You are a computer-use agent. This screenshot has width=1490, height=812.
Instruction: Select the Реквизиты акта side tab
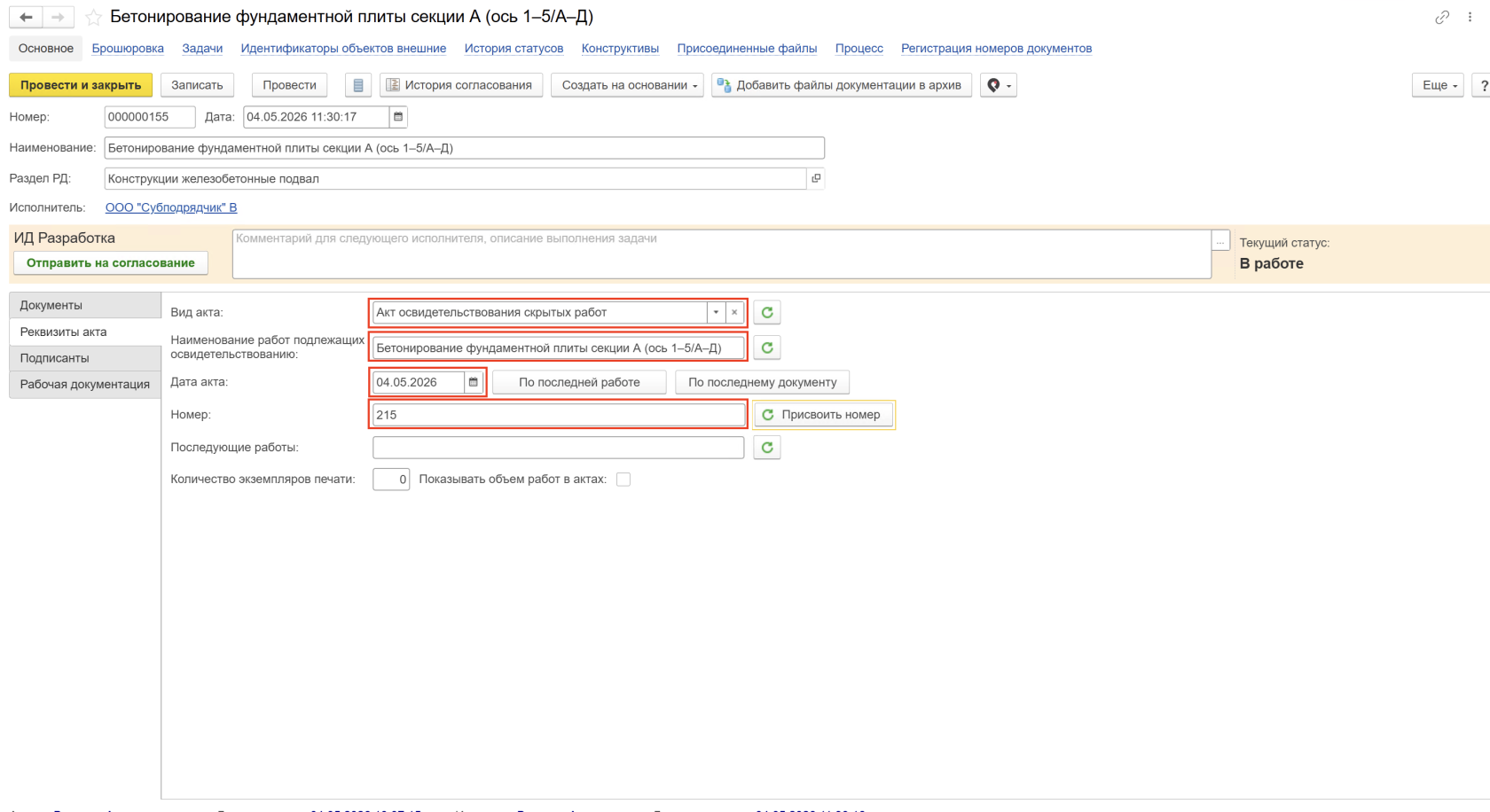(x=85, y=332)
